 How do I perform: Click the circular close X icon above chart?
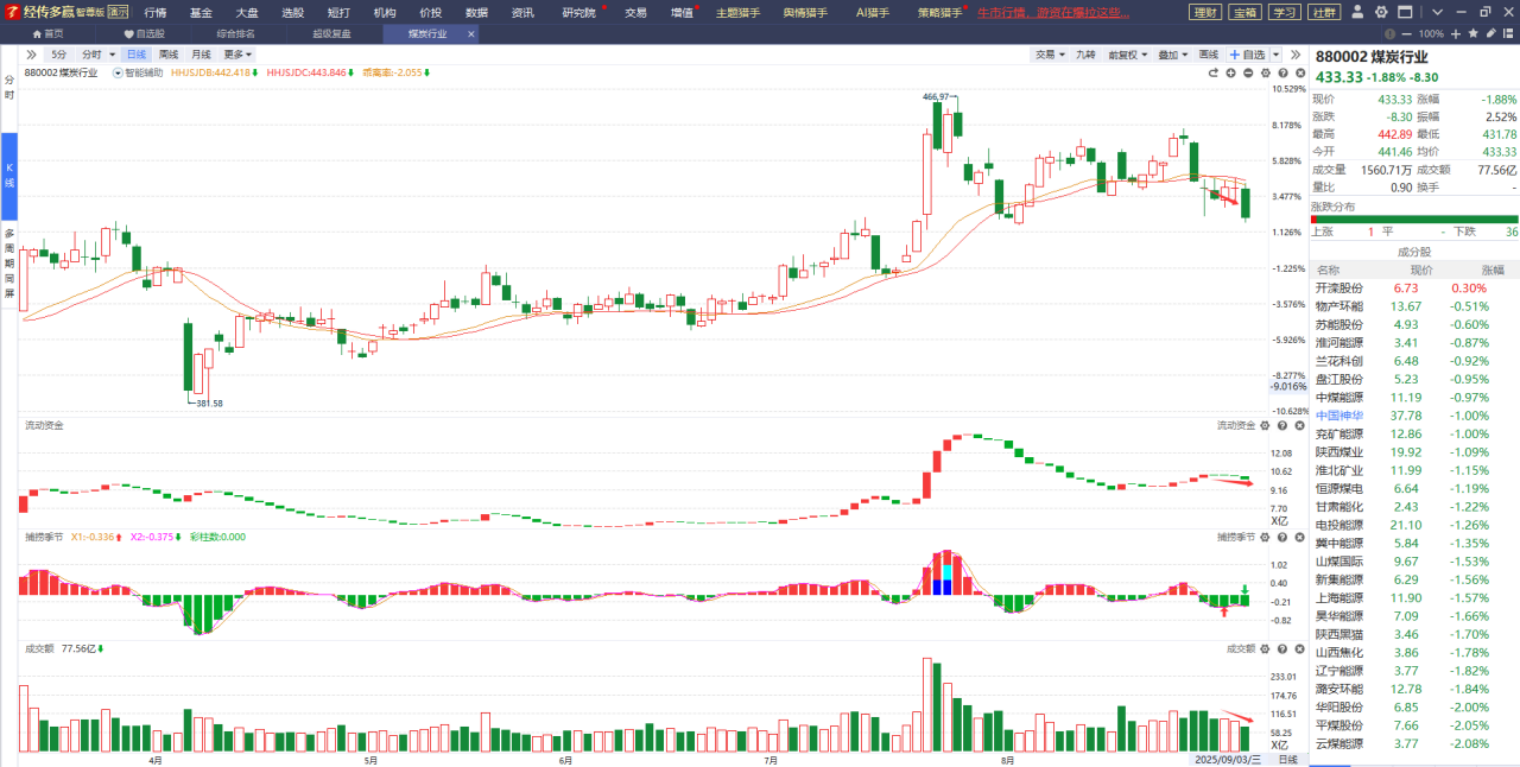click(1300, 73)
